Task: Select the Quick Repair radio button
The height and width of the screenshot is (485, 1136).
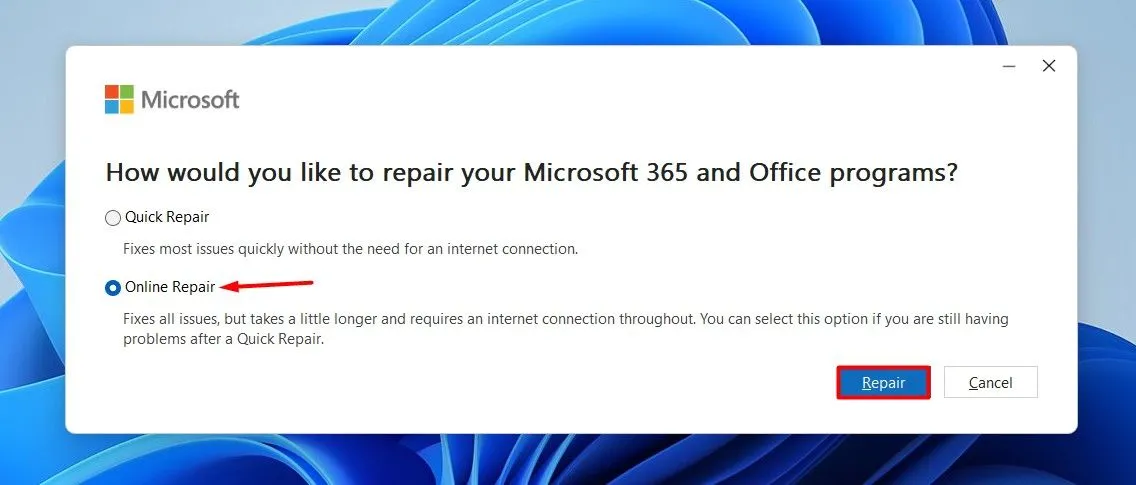Action: [113, 218]
